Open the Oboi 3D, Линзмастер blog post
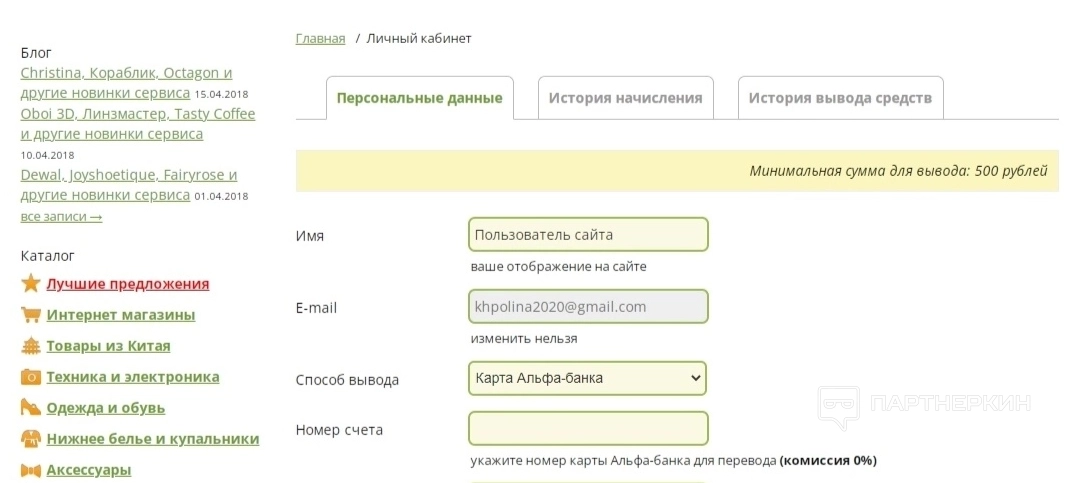1082x483 pixels. [x=137, y=114]
